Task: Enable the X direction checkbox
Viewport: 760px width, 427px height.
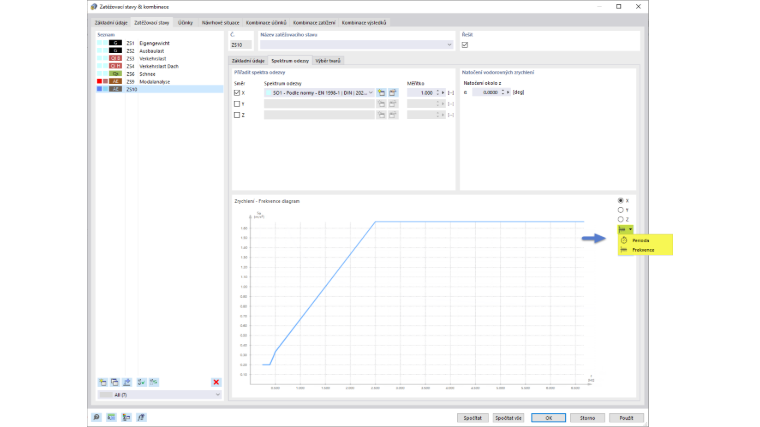Action: (237, 93)
